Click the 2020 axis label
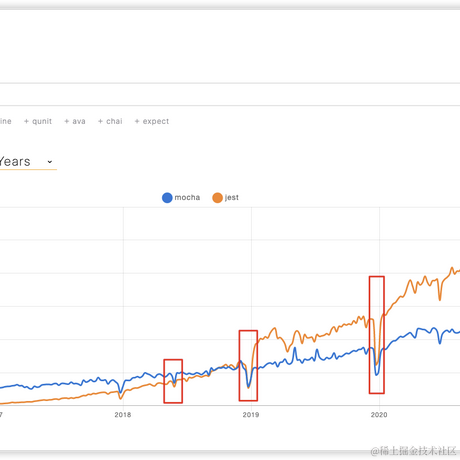This screenshot has height=460, width=460. (x=379, y=415)
